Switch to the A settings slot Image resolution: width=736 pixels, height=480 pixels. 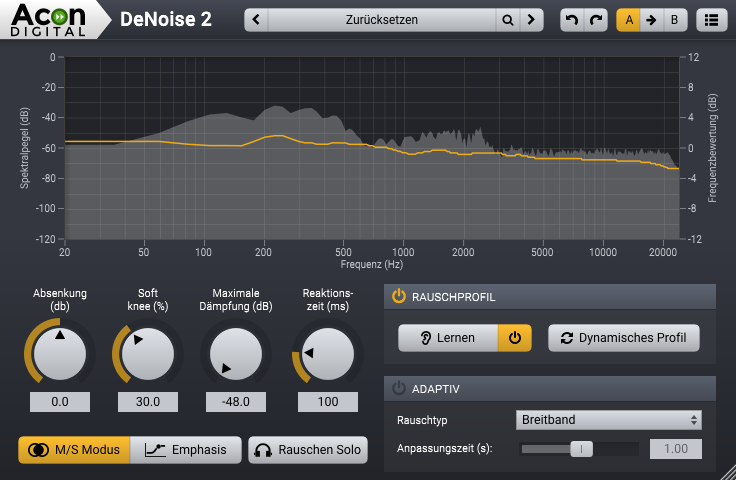628,19
